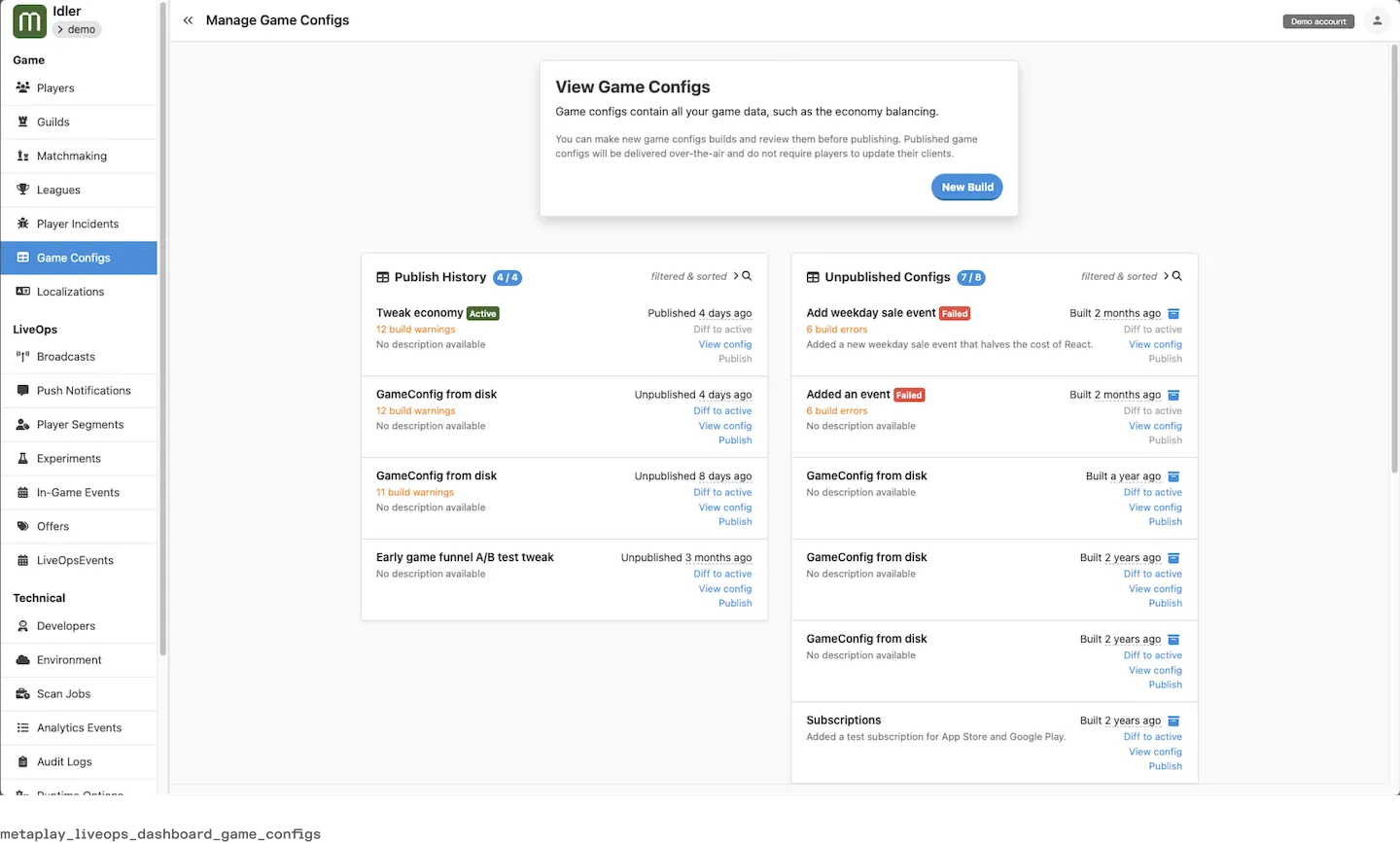This screenshot has height=843, width=1400.
Task: Click the archive icon beside Add weekday sale event
Action: [x=1173, y=313]
